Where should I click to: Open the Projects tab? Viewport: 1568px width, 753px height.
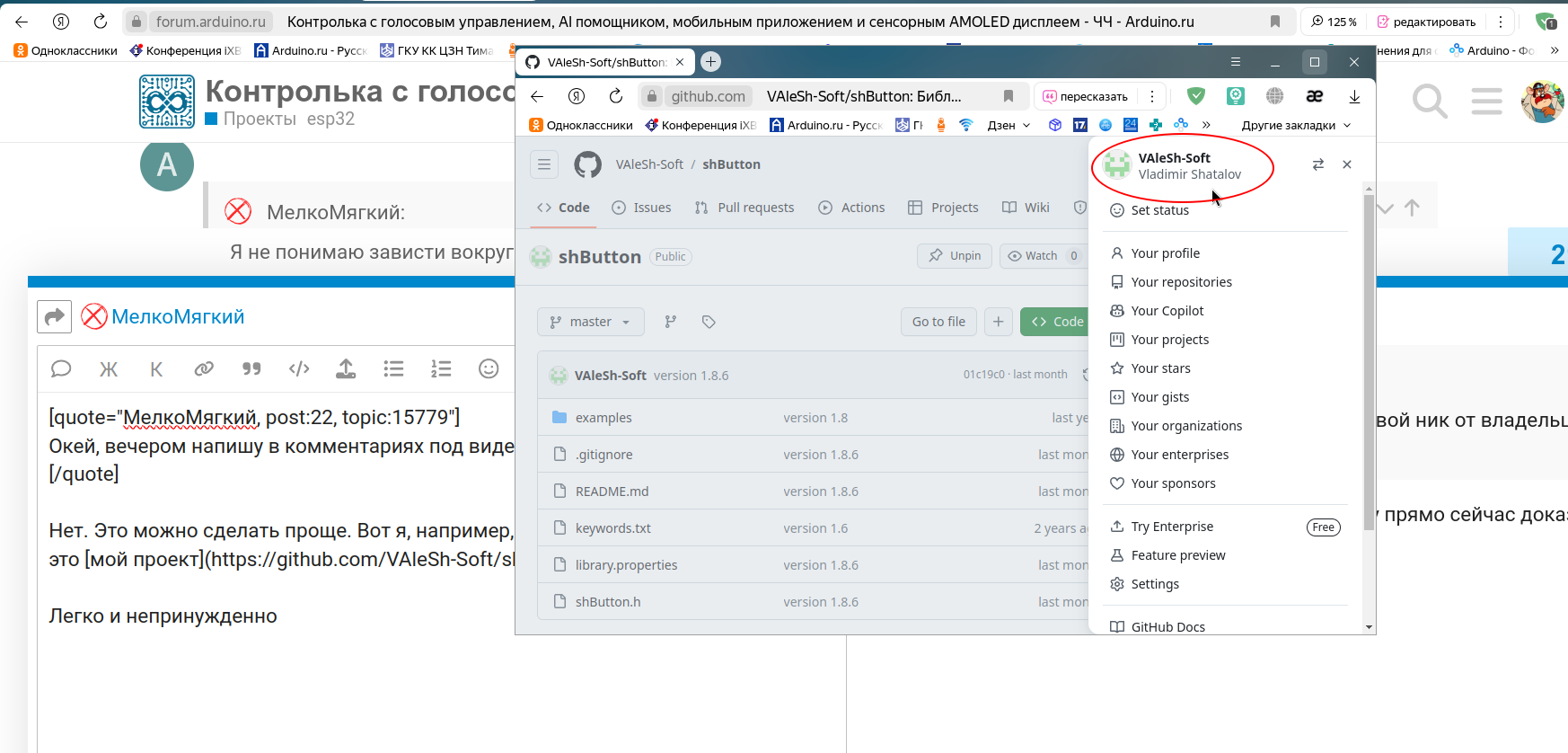pos(943,208)
